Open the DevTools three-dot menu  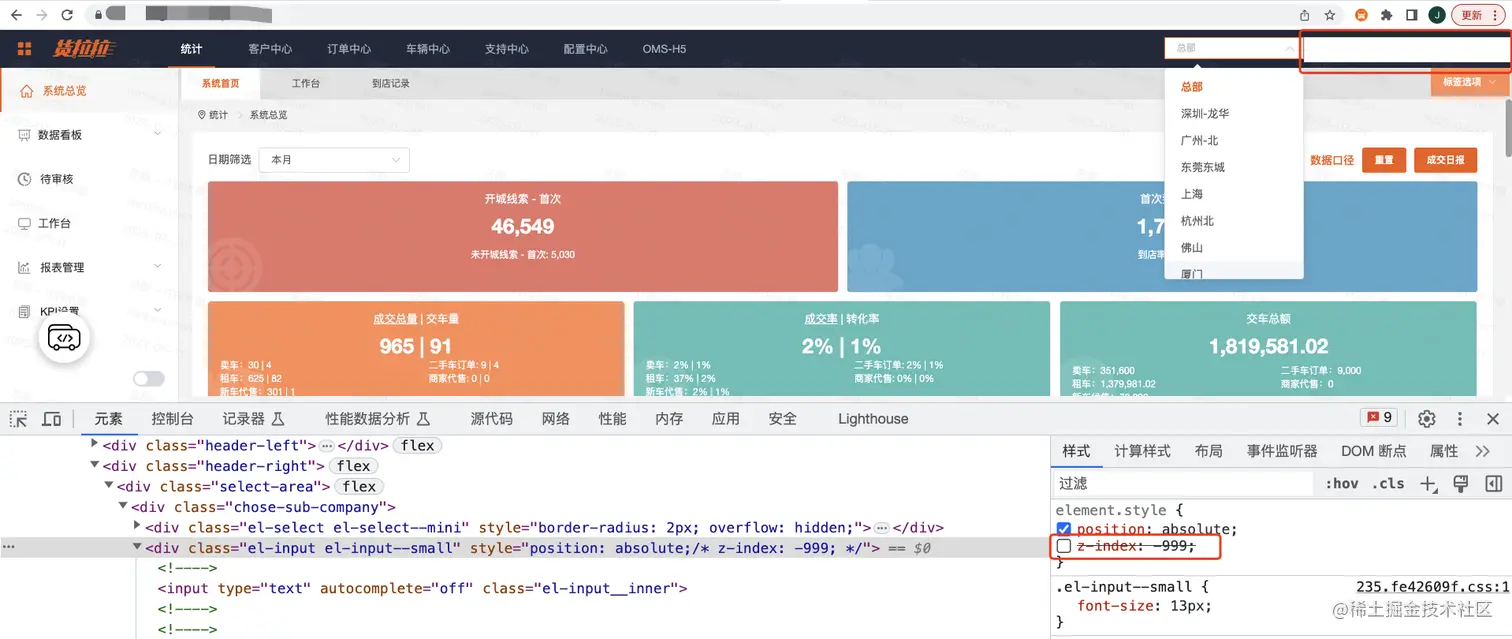[1460, 419]
